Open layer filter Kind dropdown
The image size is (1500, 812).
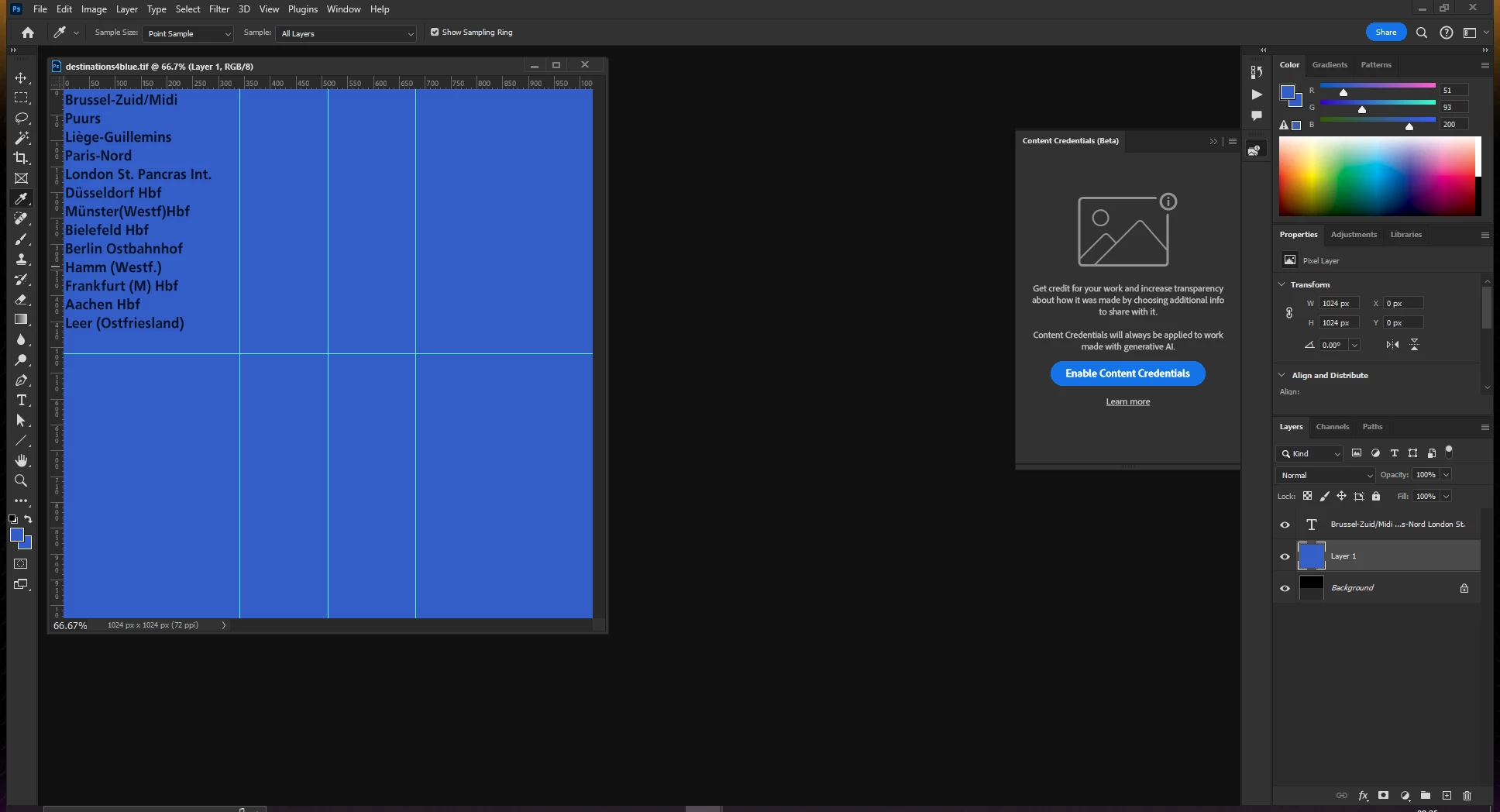tap(1309, 453)
